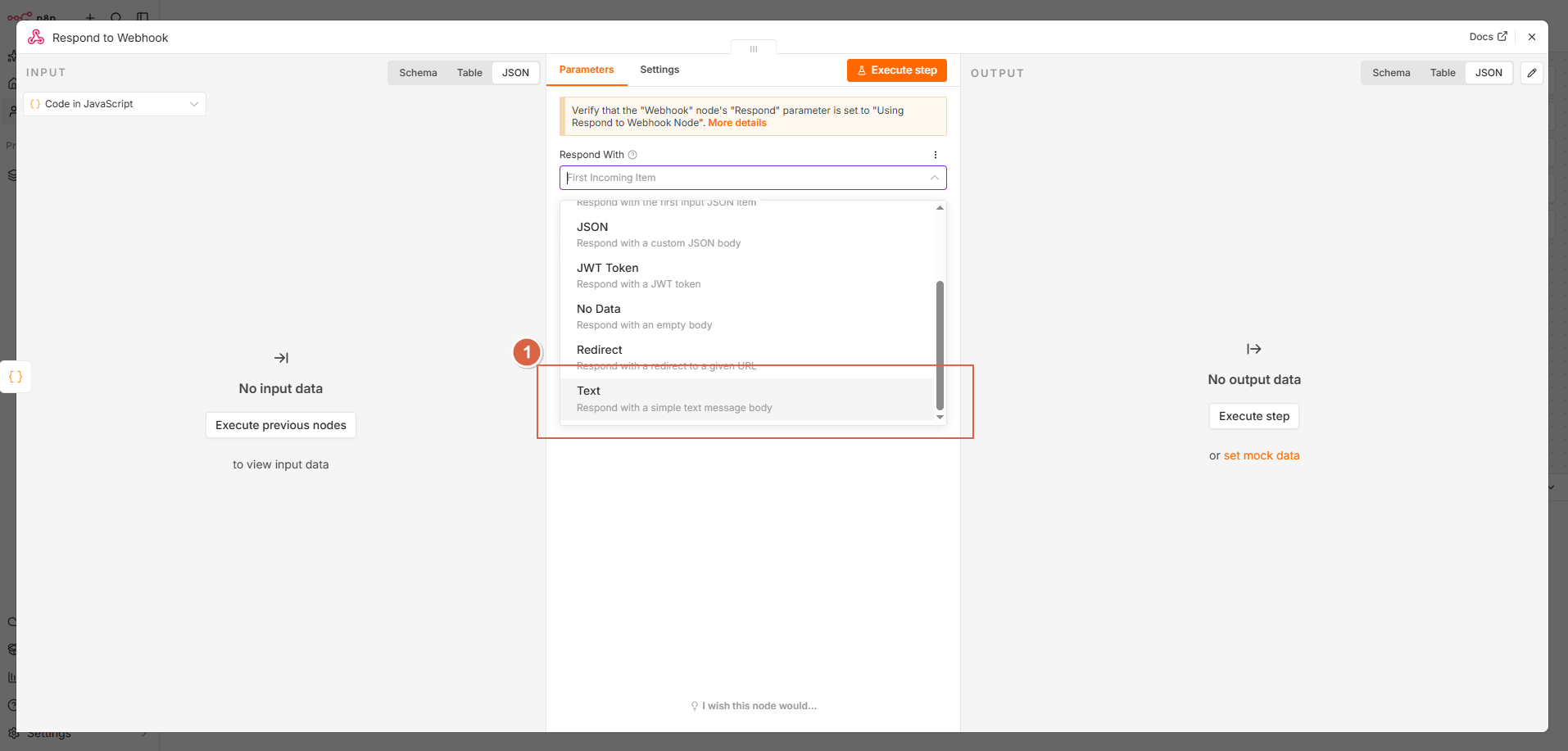Screen dimensions: 1568x751
Task: Choose the JSON response option
Action: point(747,235)
